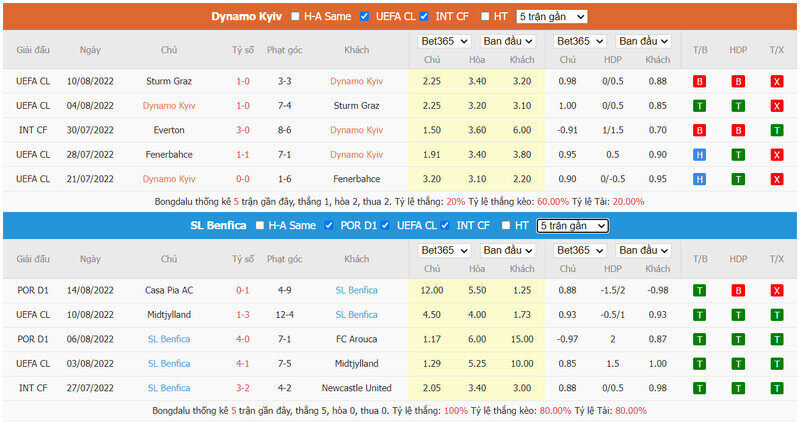Click red B HDP badge in Everton row
The height and width of the screenshot is (423, 800).
coord(738,131)
